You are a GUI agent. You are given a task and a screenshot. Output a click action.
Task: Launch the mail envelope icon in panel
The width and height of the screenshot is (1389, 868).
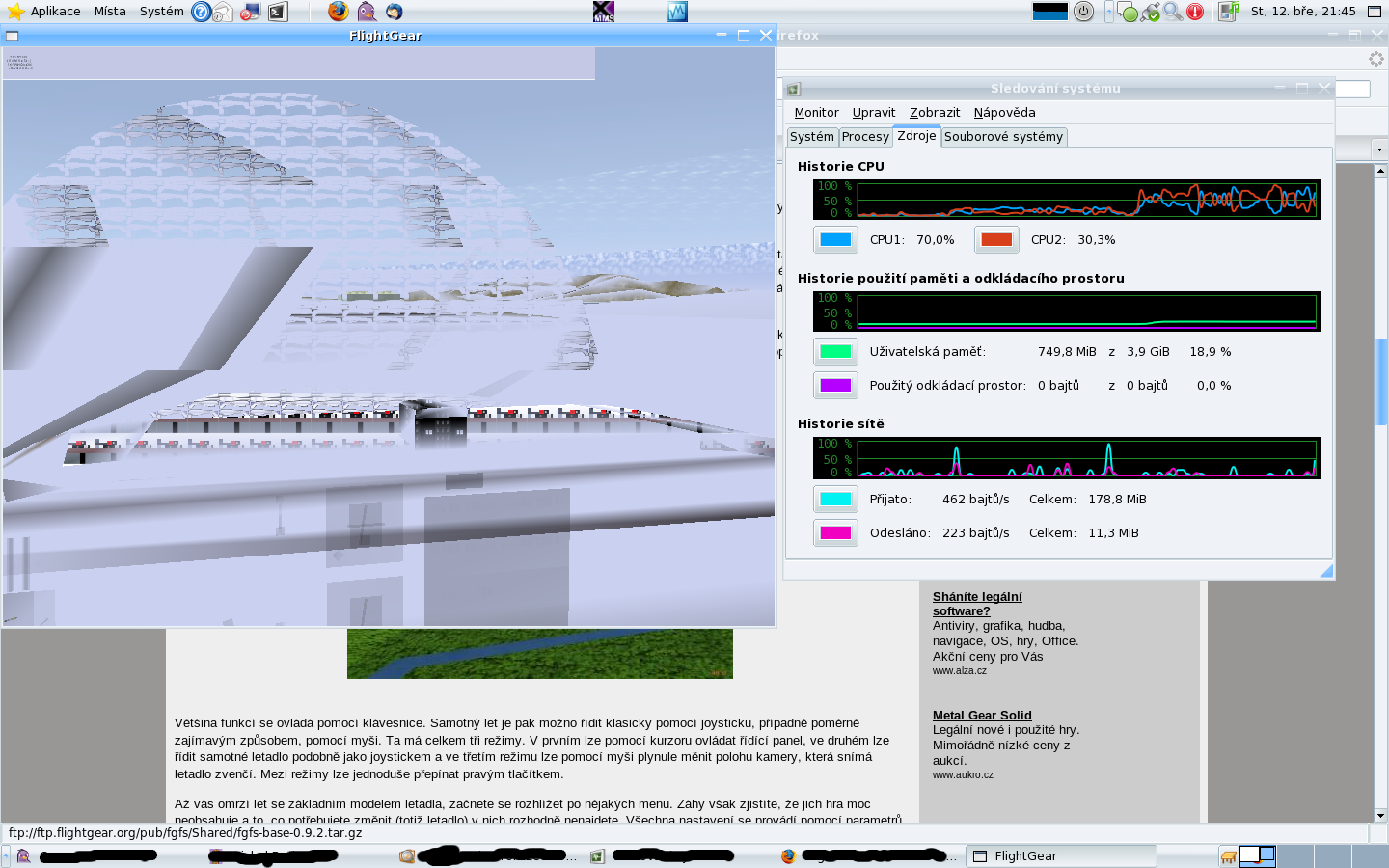[223, 12]
